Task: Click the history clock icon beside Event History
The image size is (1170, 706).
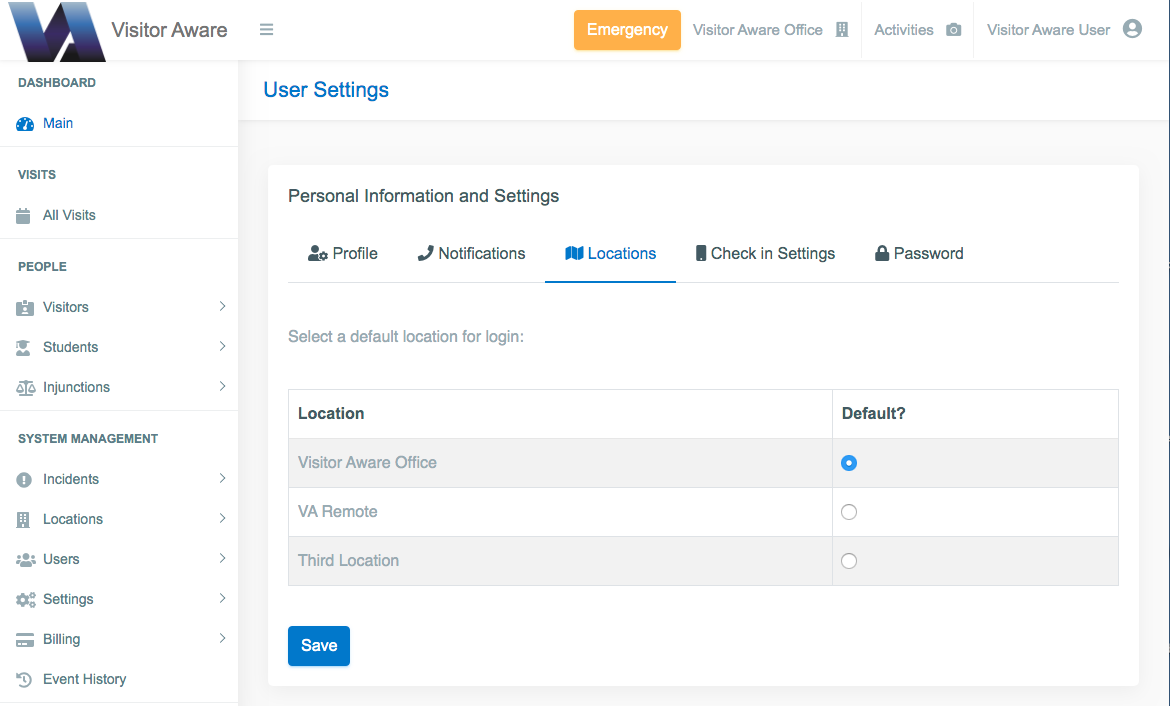Action: pyautogui.click(x=24, y=679)
